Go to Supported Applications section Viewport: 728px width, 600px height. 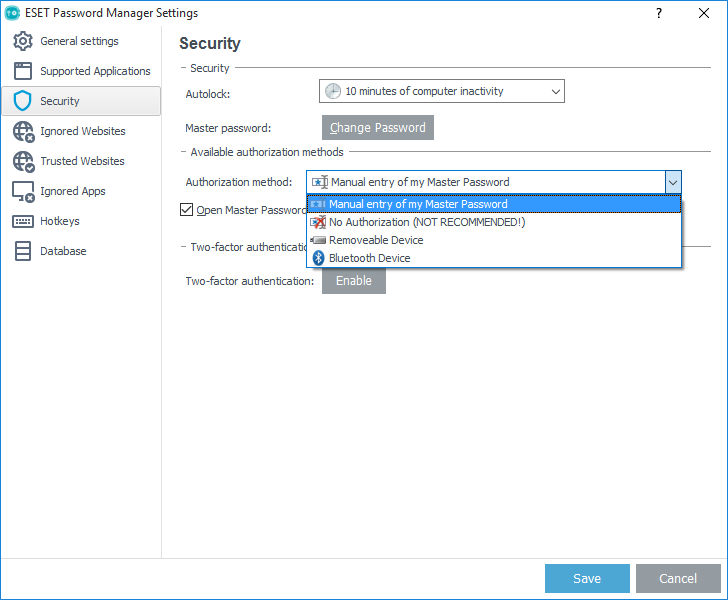coord(81,71)
